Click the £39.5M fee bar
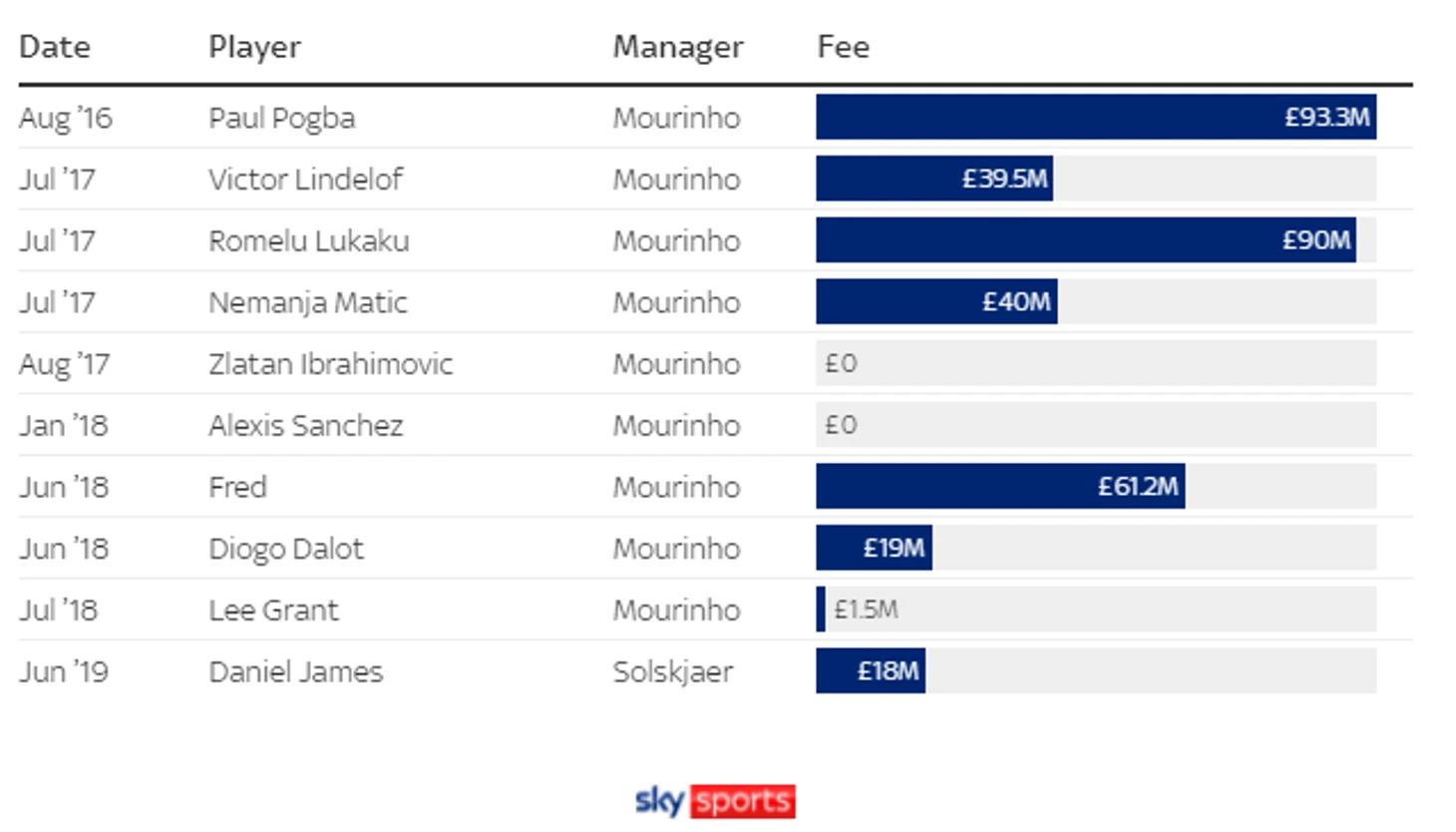Image resolution: width=1456 pixels, height=832 pixels. pos(934,179)
